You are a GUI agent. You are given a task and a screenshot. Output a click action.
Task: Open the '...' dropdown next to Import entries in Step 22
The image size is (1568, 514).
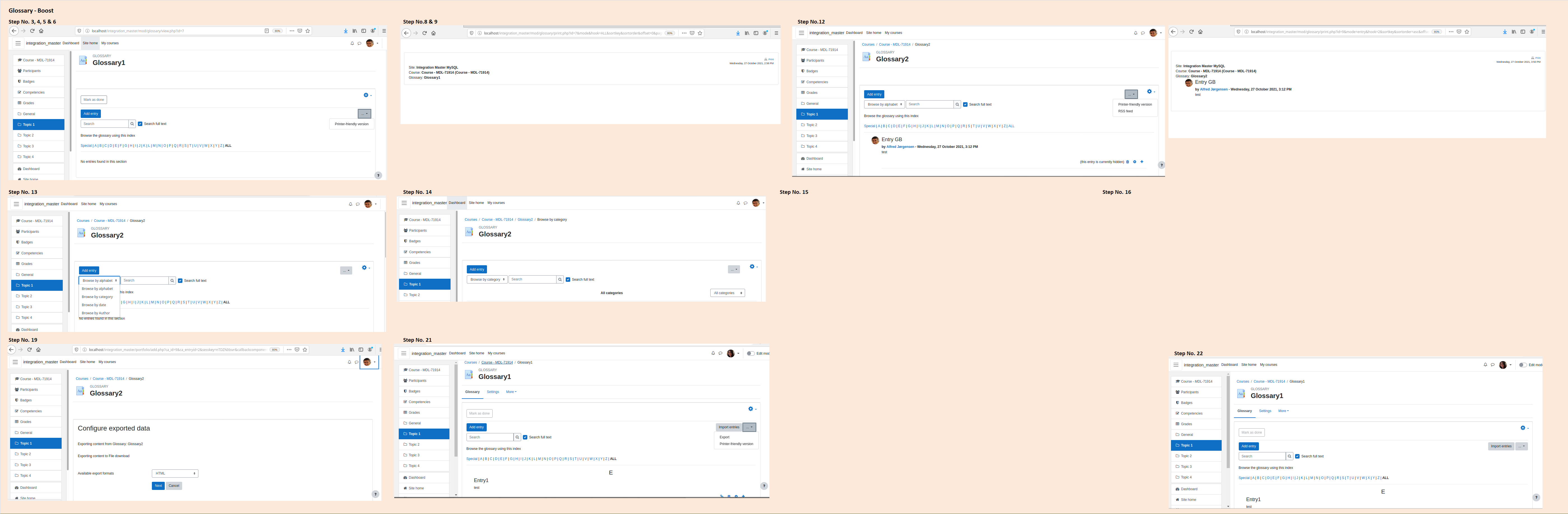tap(1522, 446)
